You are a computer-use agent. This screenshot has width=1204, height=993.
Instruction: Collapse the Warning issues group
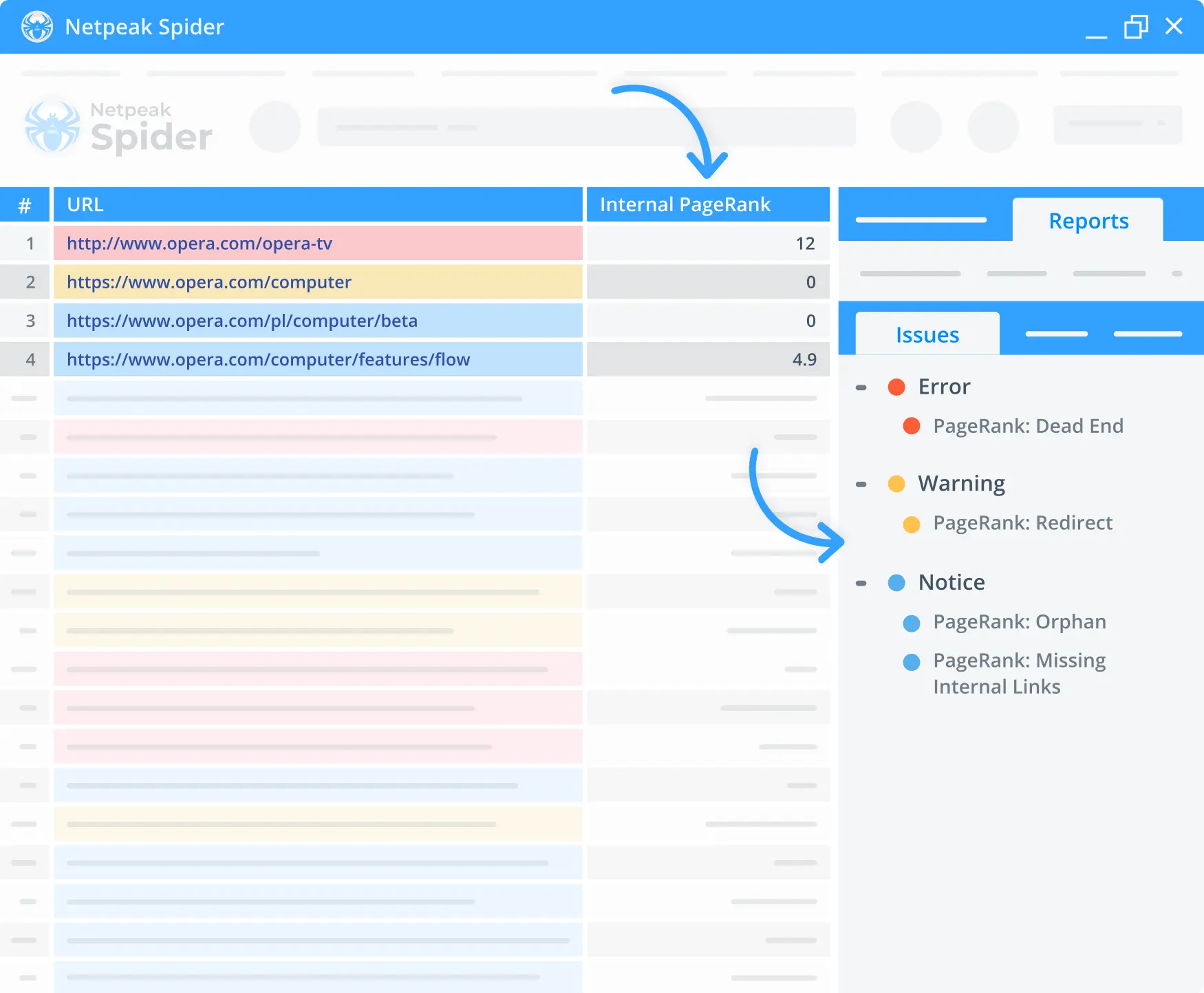[x=861, y=484]
